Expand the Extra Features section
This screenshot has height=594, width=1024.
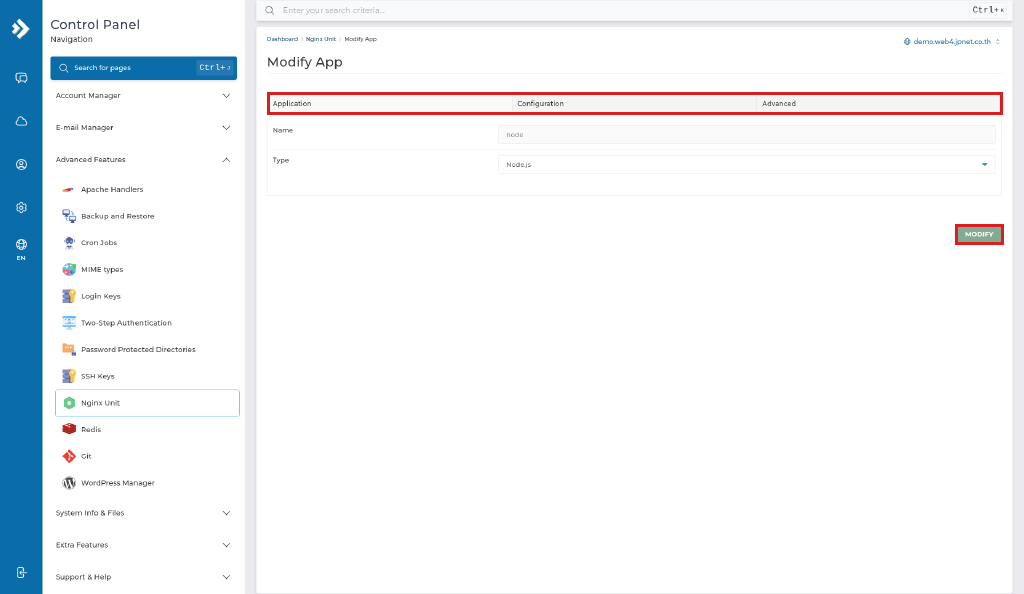143,545
